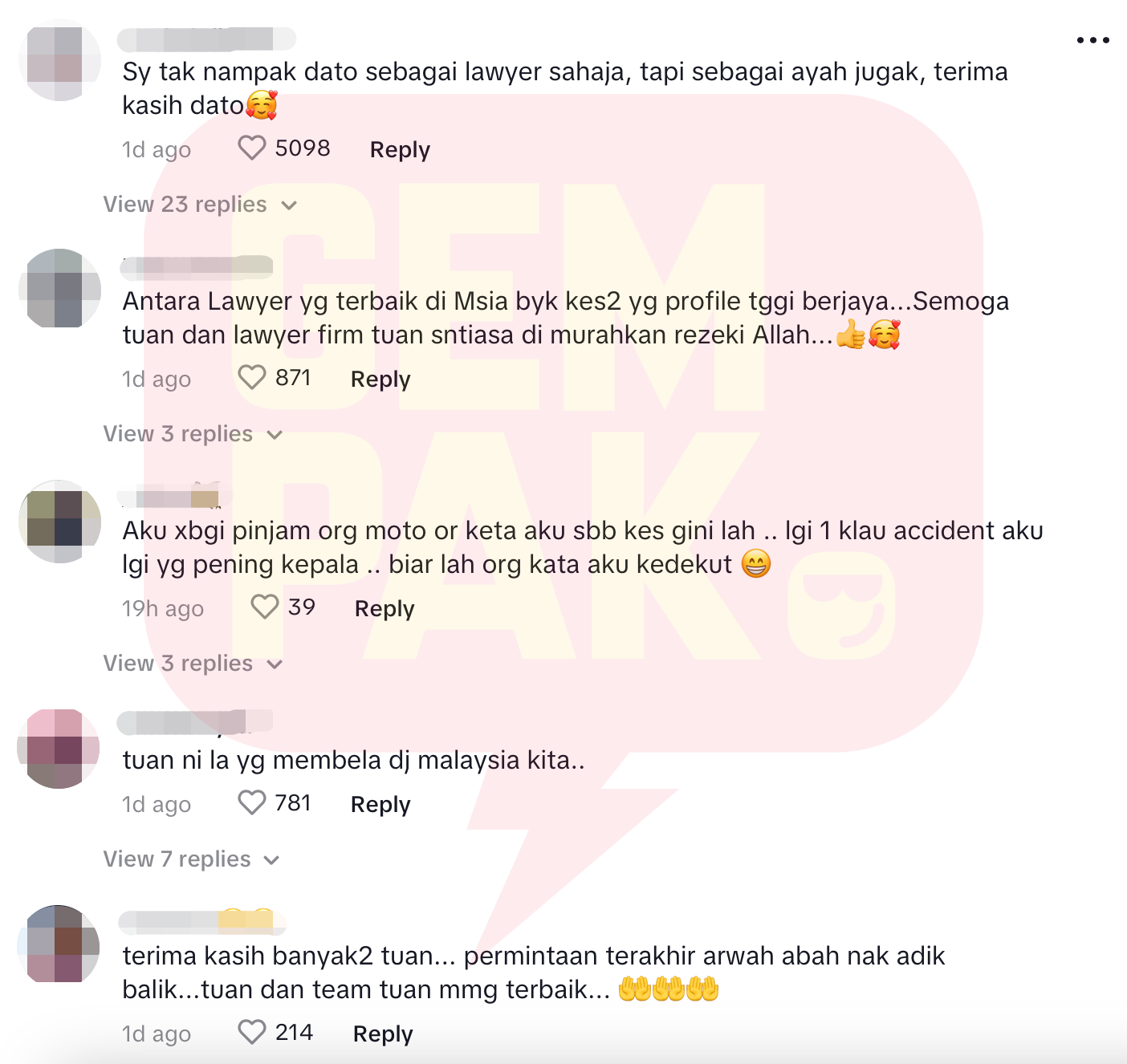Reply to the 'terima kasih banyak2 tuan' comment
The height and width of the screenshot is (1064, 1127).
click(383, 1034)
